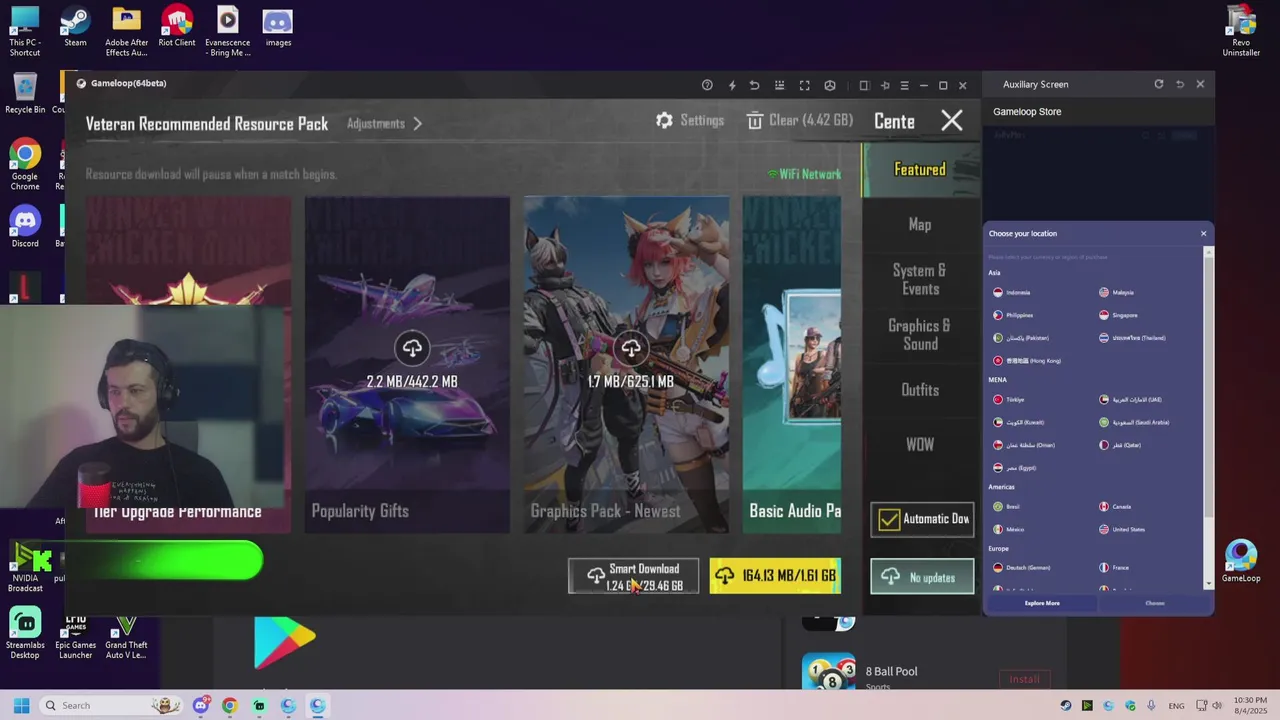Open the Windows Start menu

pos(21,705)
